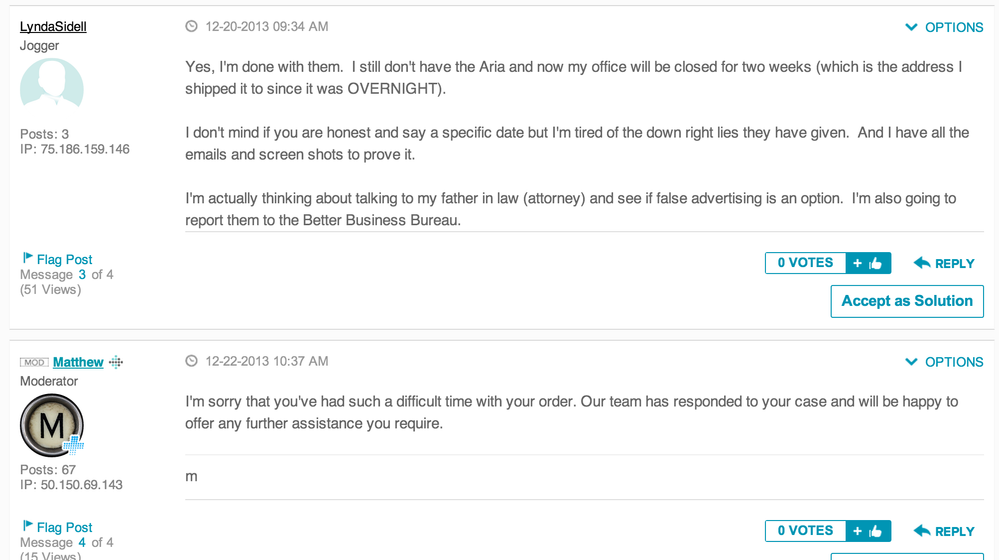Viewport: 999px width, 560px height.
Task: View the 0 VOTES count on message 4
Action: pos(805,531)
